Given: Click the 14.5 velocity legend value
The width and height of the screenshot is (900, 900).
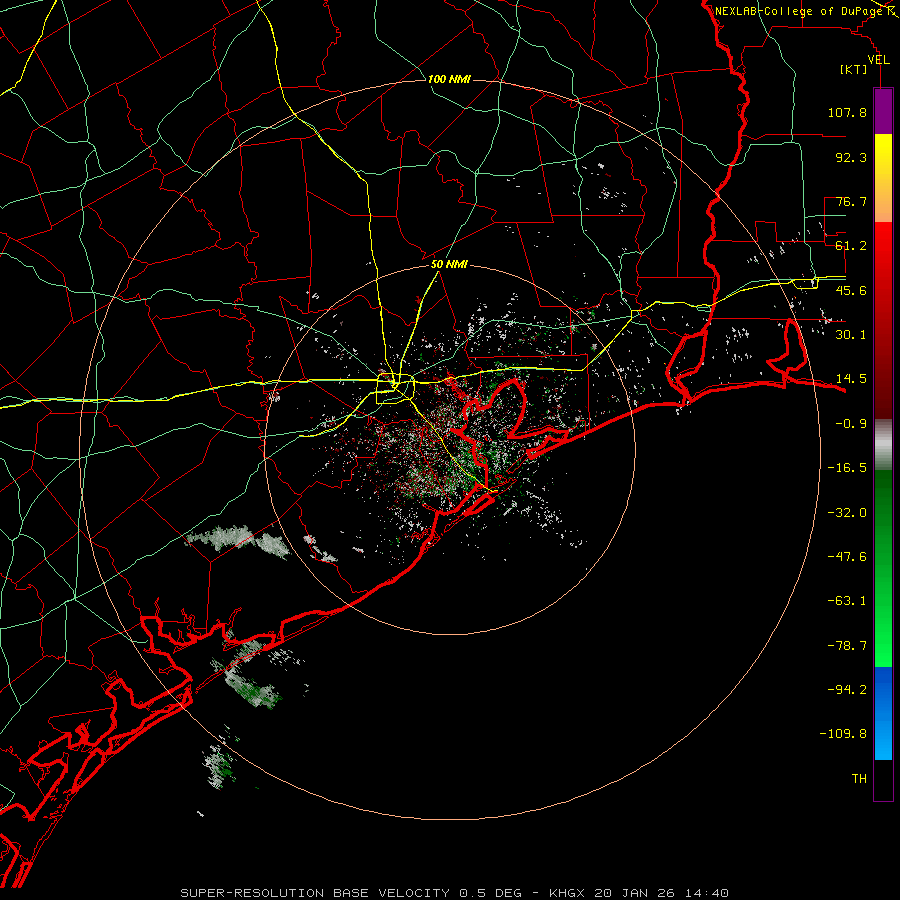Looking at the screenshot, I should (851, 379).
